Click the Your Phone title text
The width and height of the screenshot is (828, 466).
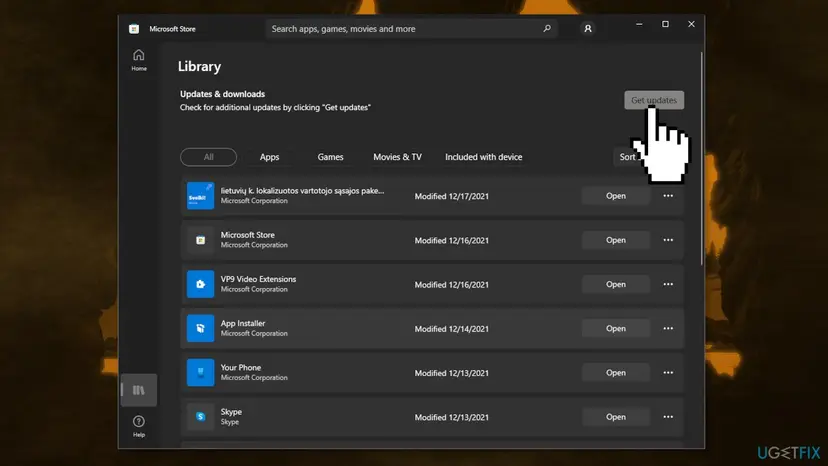tap(241, 367)
